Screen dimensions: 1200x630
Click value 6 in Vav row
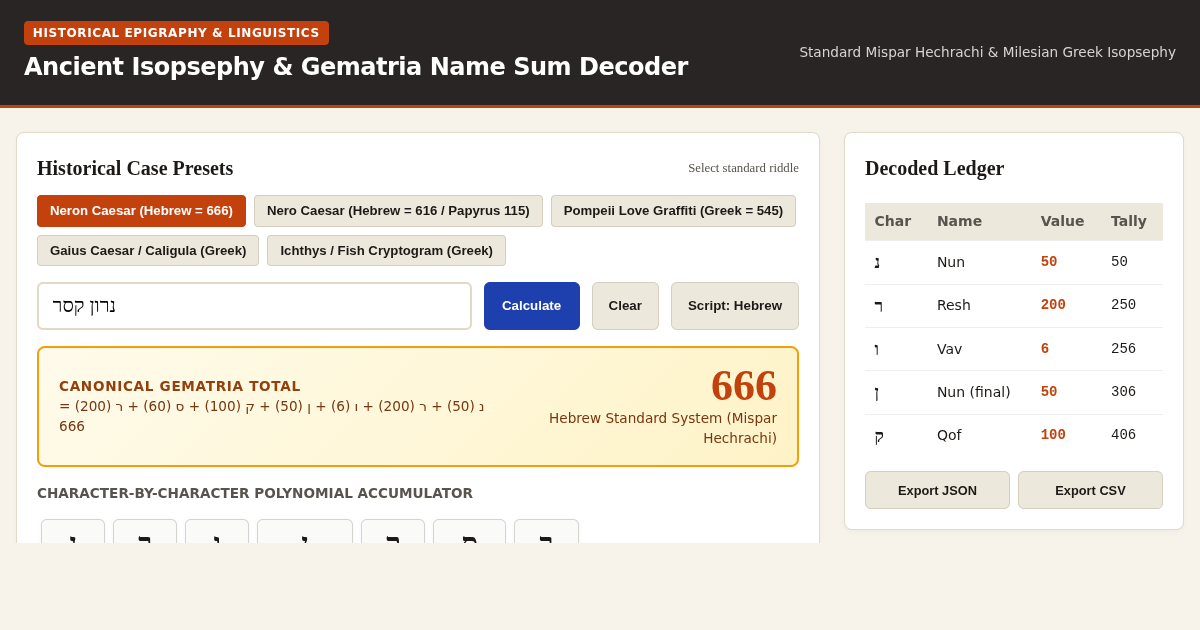click(x=1045, y=349)
